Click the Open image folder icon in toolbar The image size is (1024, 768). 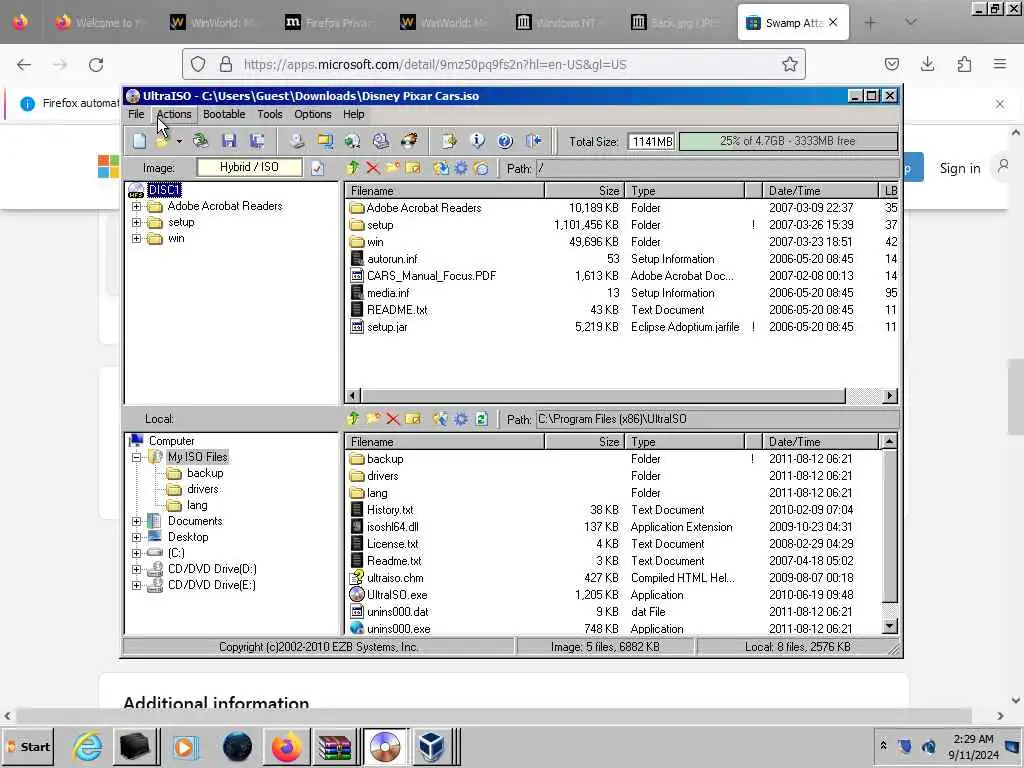(x=162, y=140)
